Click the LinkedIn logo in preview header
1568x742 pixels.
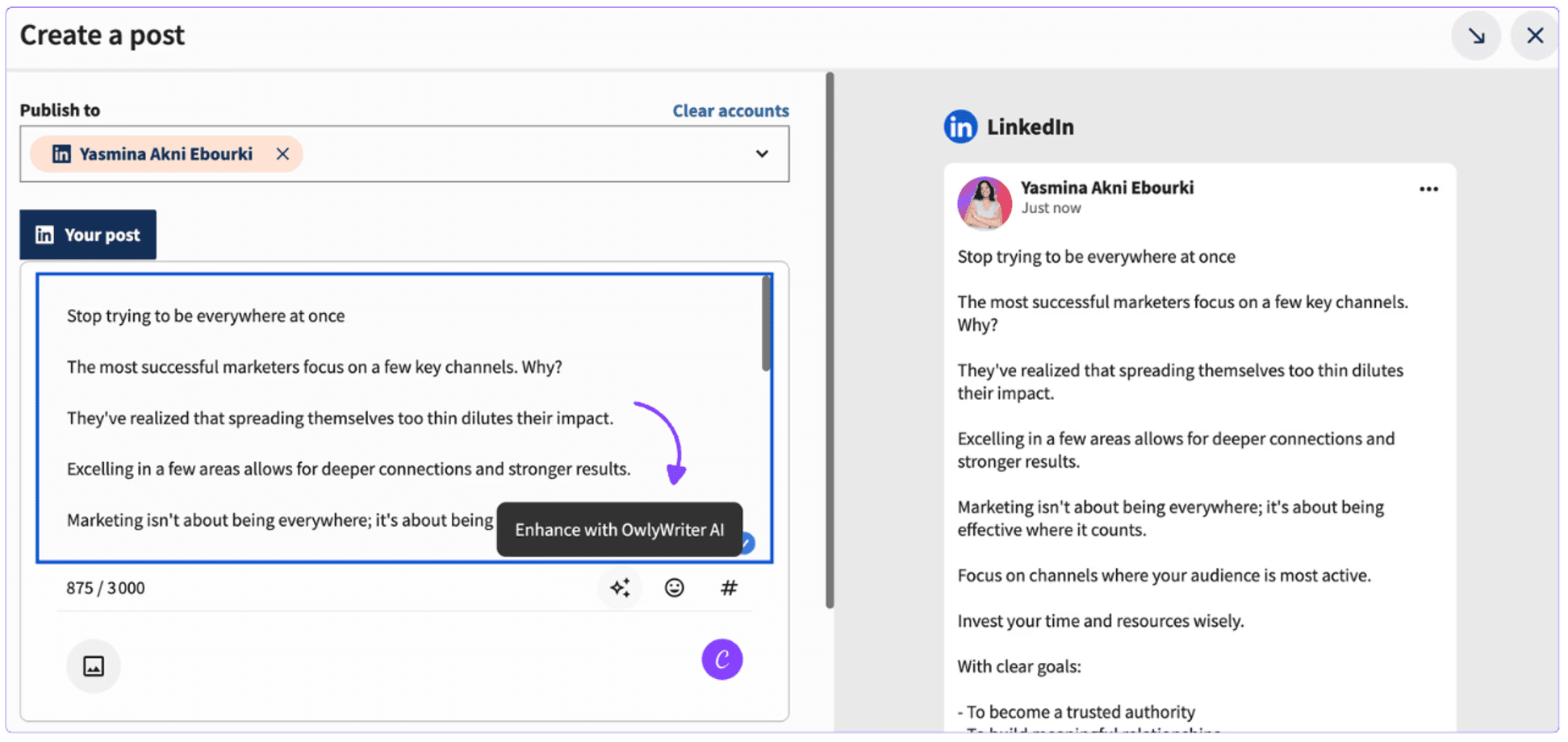960,127
